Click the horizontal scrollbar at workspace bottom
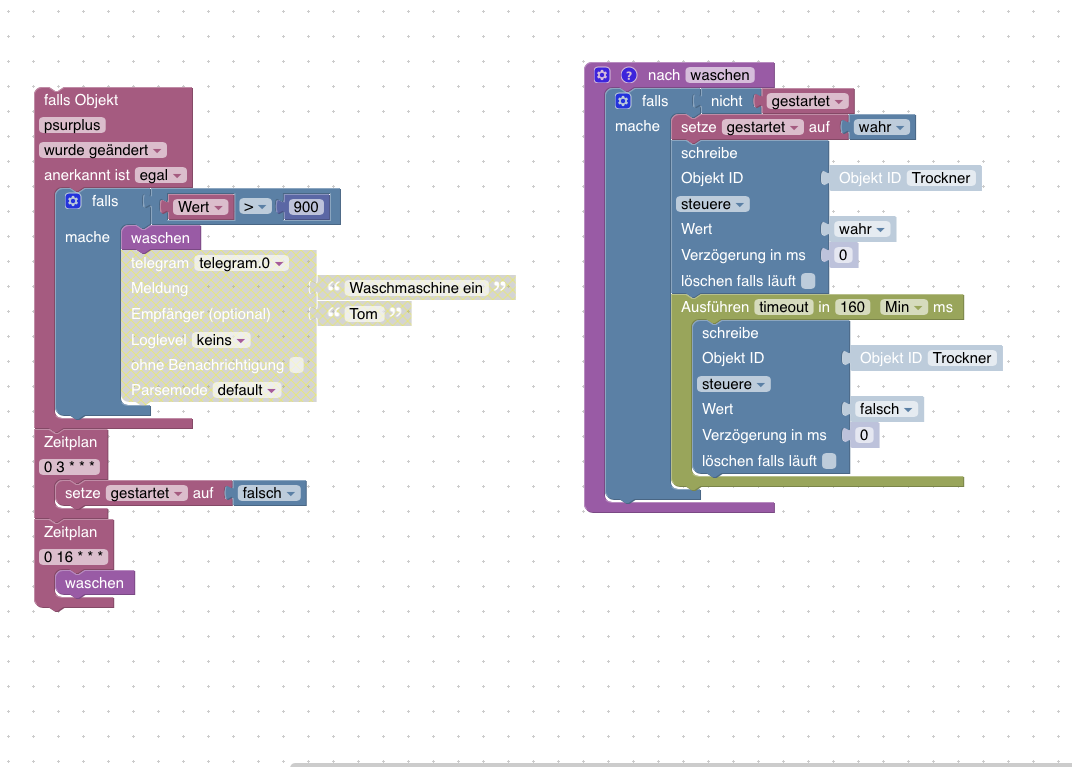Viewport: 1072px width, 767px height. coord(681,764)
